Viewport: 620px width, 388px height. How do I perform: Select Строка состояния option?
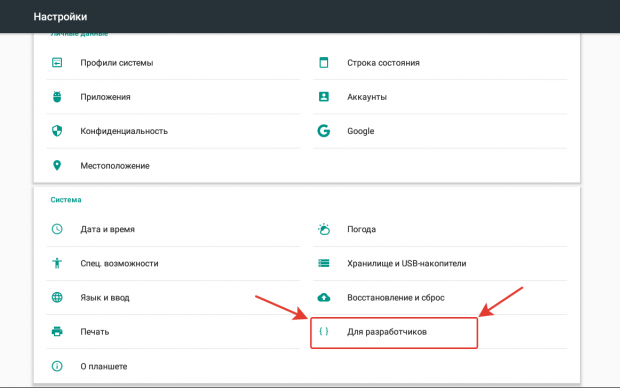coord(440,63)
